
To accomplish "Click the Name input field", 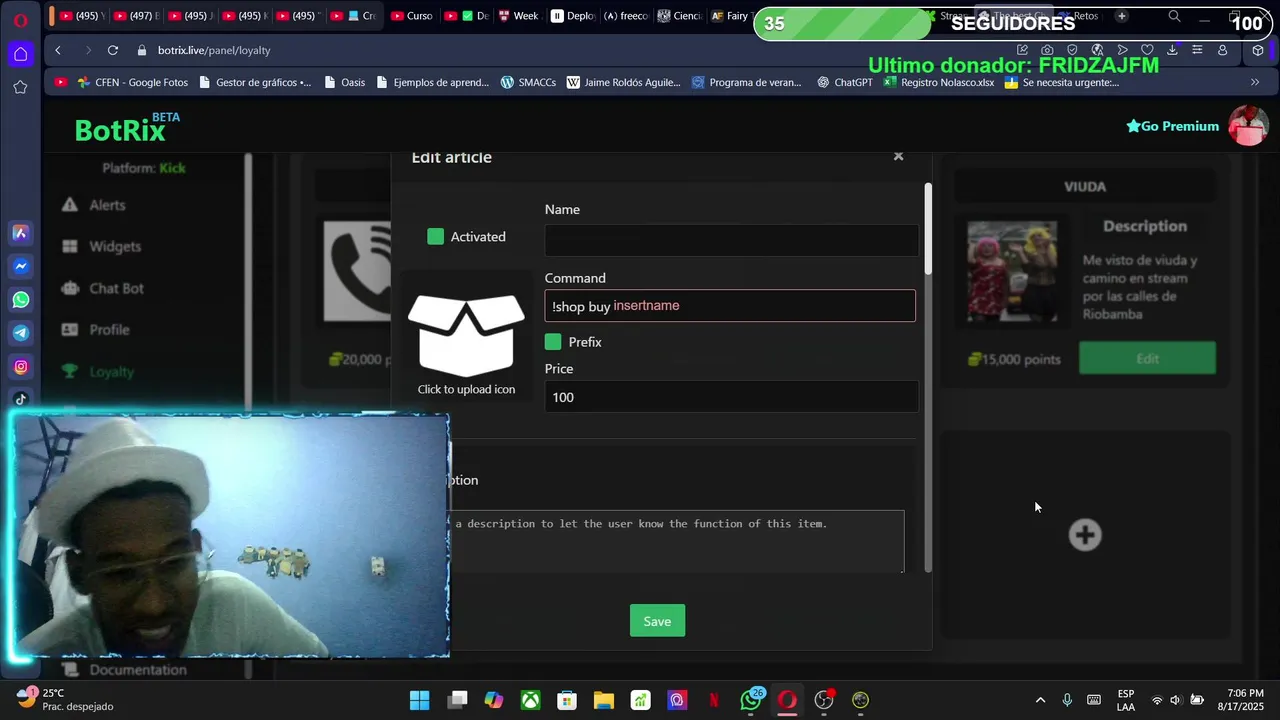I will point(731,240).
